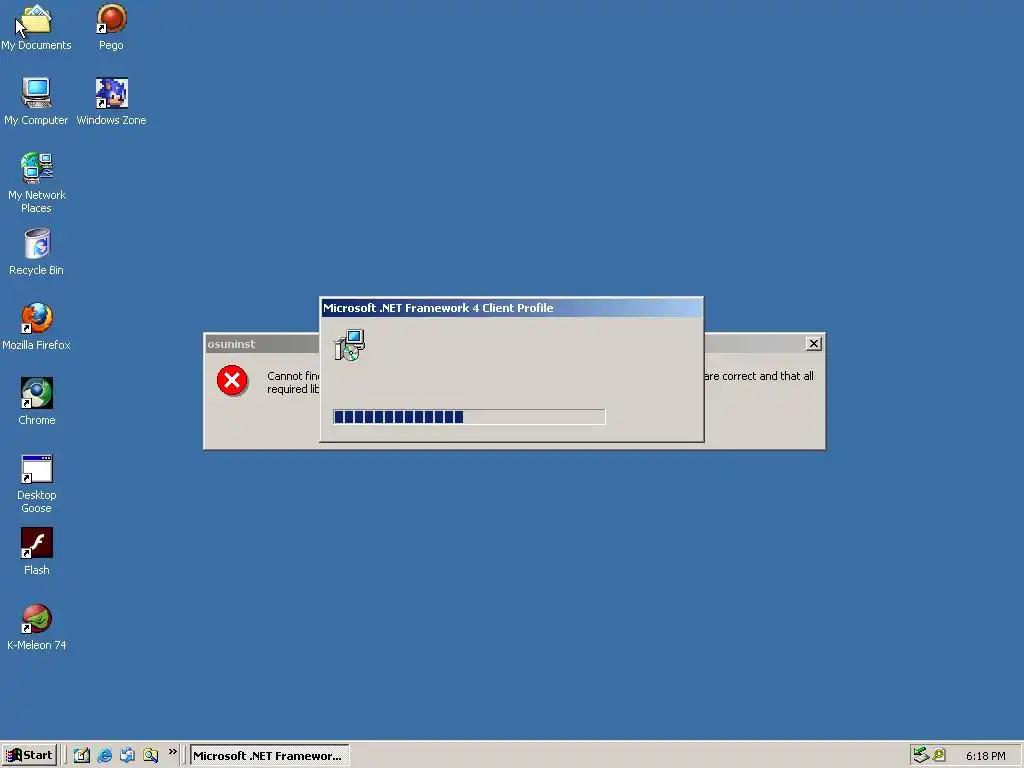The image size is (1024, 768).
Task: Click the Microsoft .NET Framework 4 title bar
Action: (x=511, y=308)
